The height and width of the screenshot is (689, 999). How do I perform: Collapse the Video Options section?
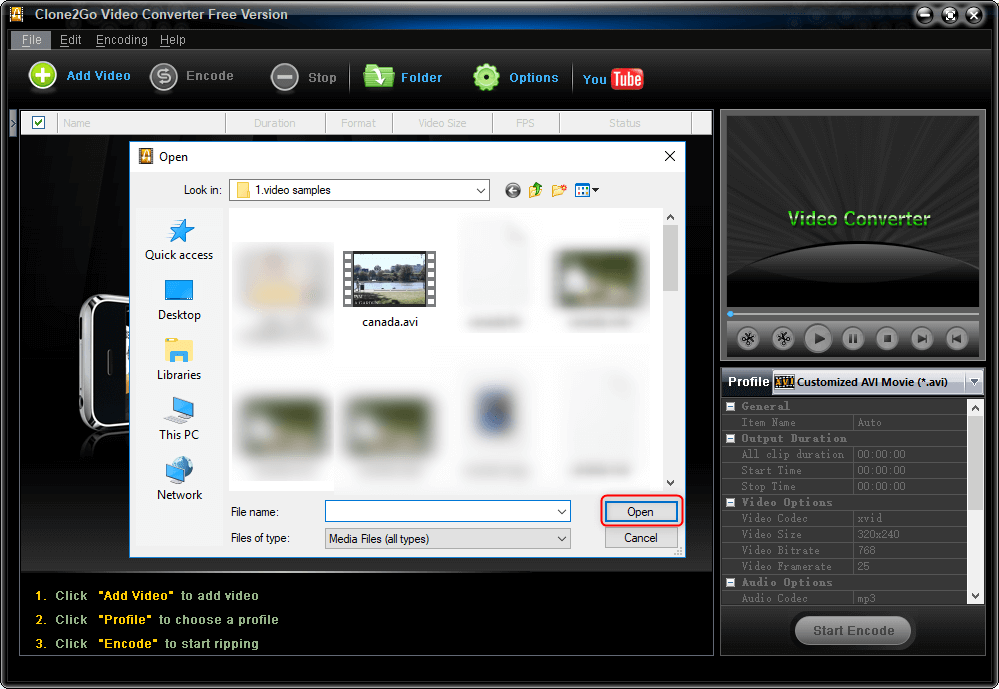click(731, 502)
